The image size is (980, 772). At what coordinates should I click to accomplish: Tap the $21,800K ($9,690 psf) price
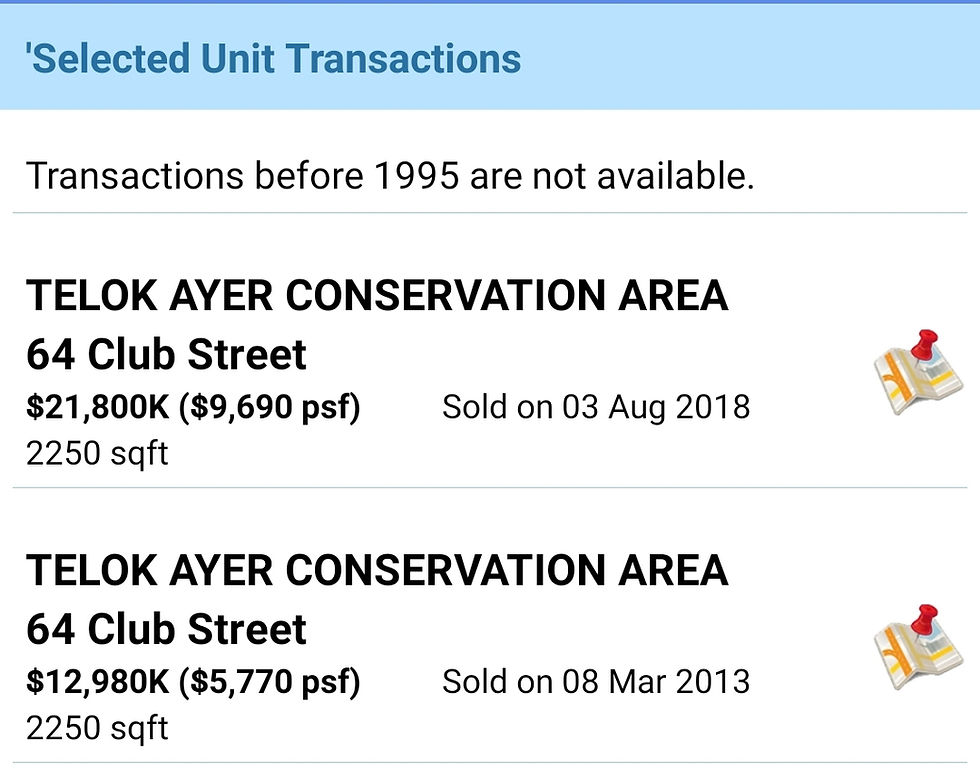point(193,407)
